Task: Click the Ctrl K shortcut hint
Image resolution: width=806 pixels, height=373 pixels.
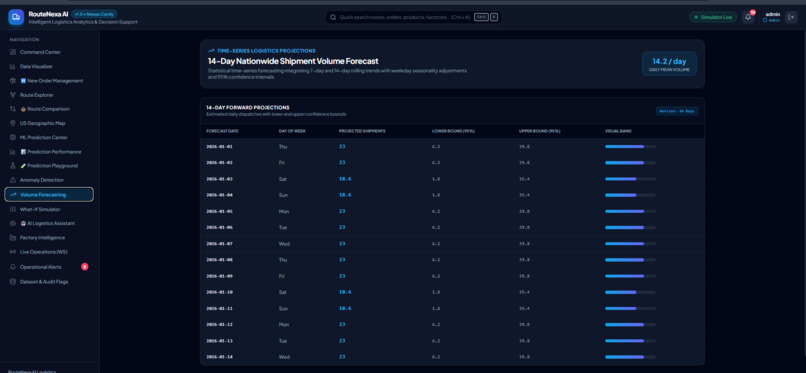Action: point(486,17)
